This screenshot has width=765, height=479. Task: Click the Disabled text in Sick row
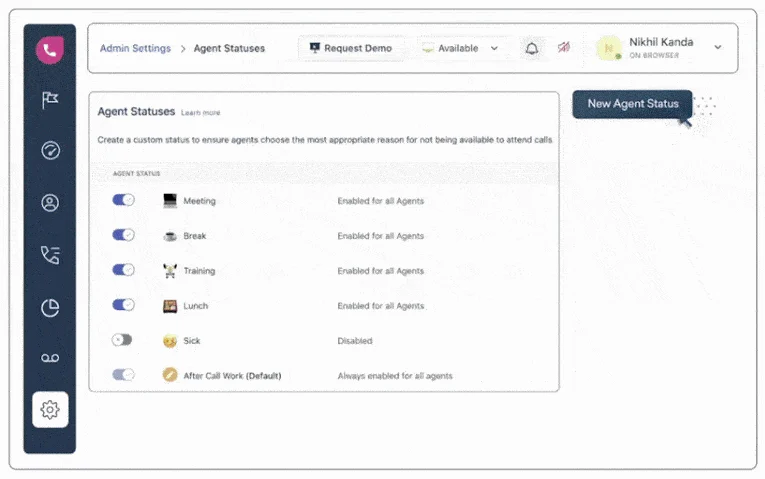355,341
